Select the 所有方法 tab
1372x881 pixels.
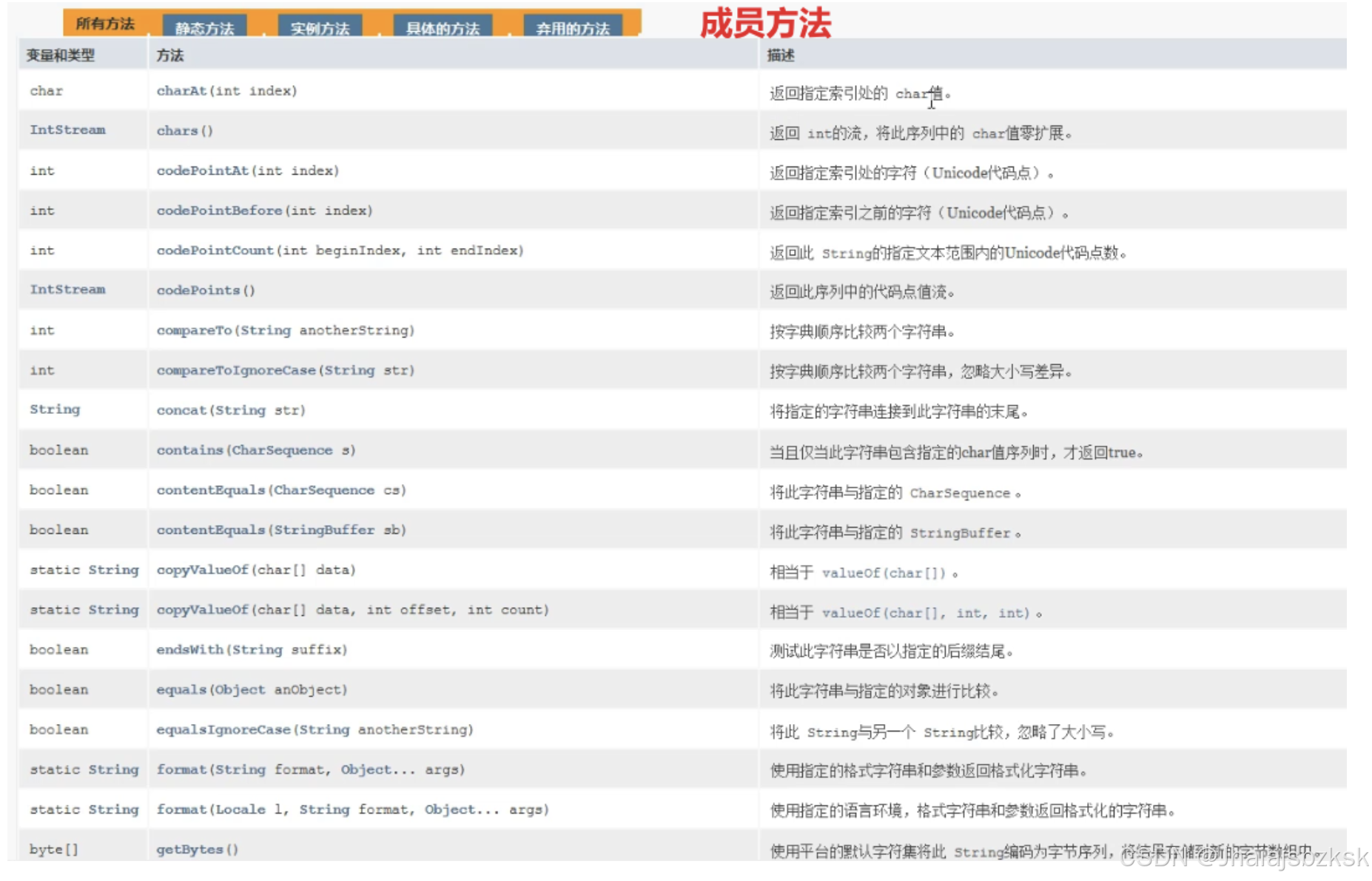pyautogui.click(x=105, y=24)
